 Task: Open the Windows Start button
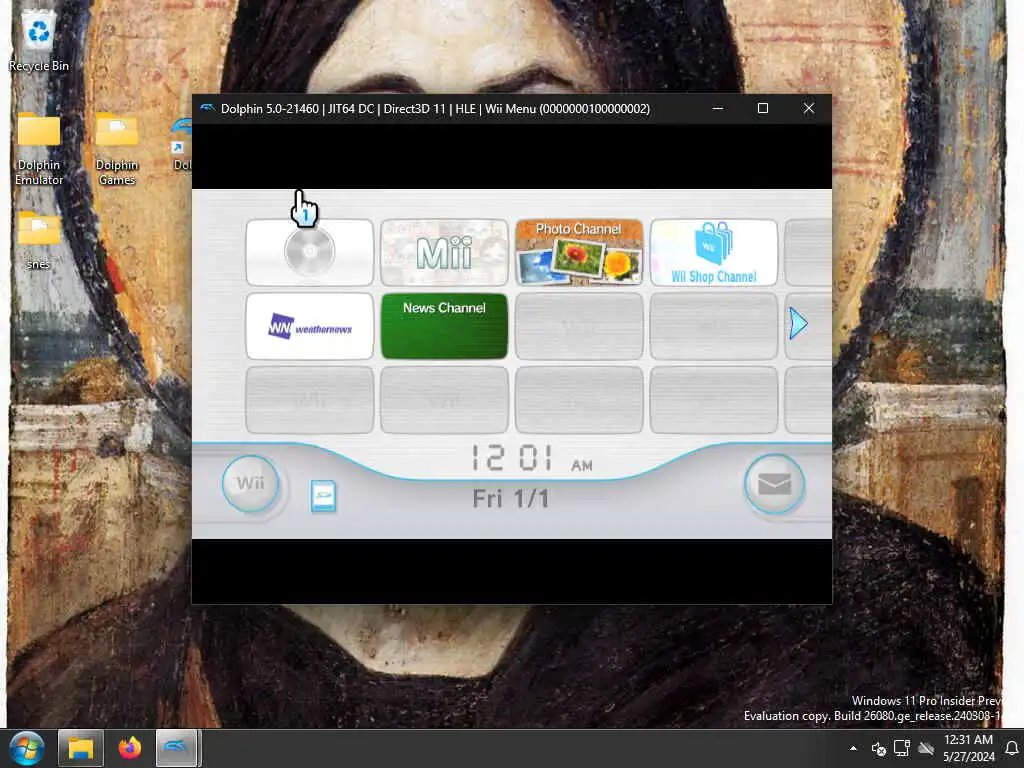pyautogui.click(x=27, y=748)
